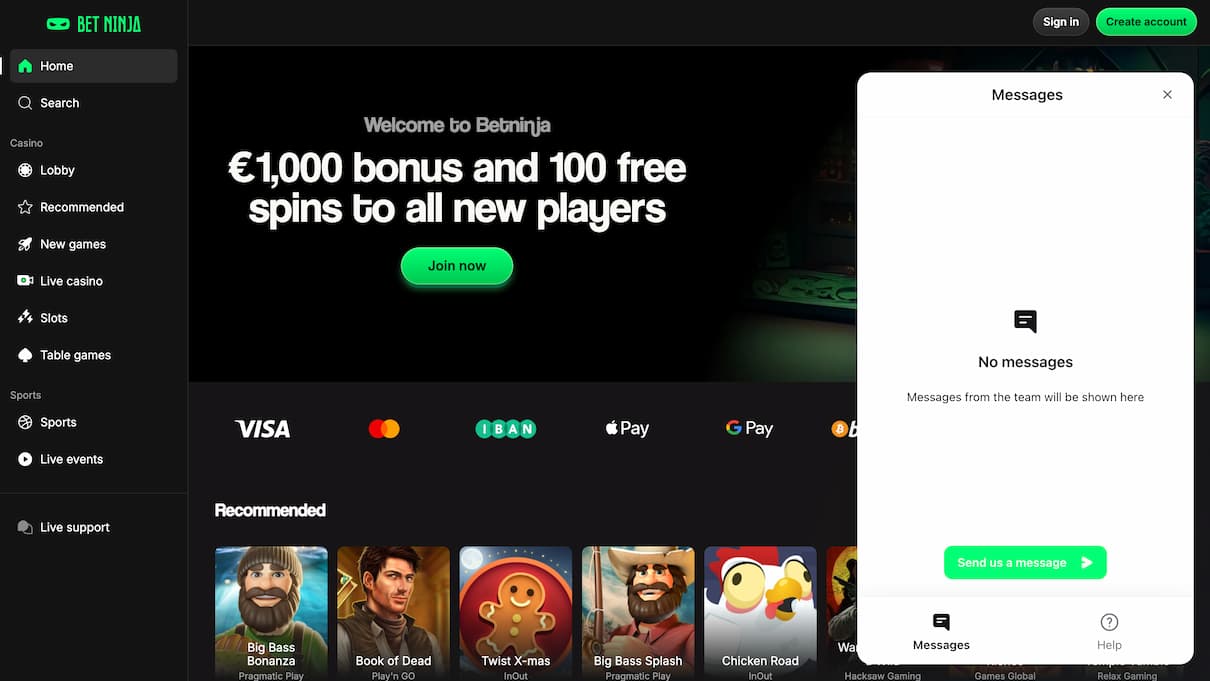The image size is (1210, 681).
Task: Select Recommended star item
Action: (x=94, y=207)
